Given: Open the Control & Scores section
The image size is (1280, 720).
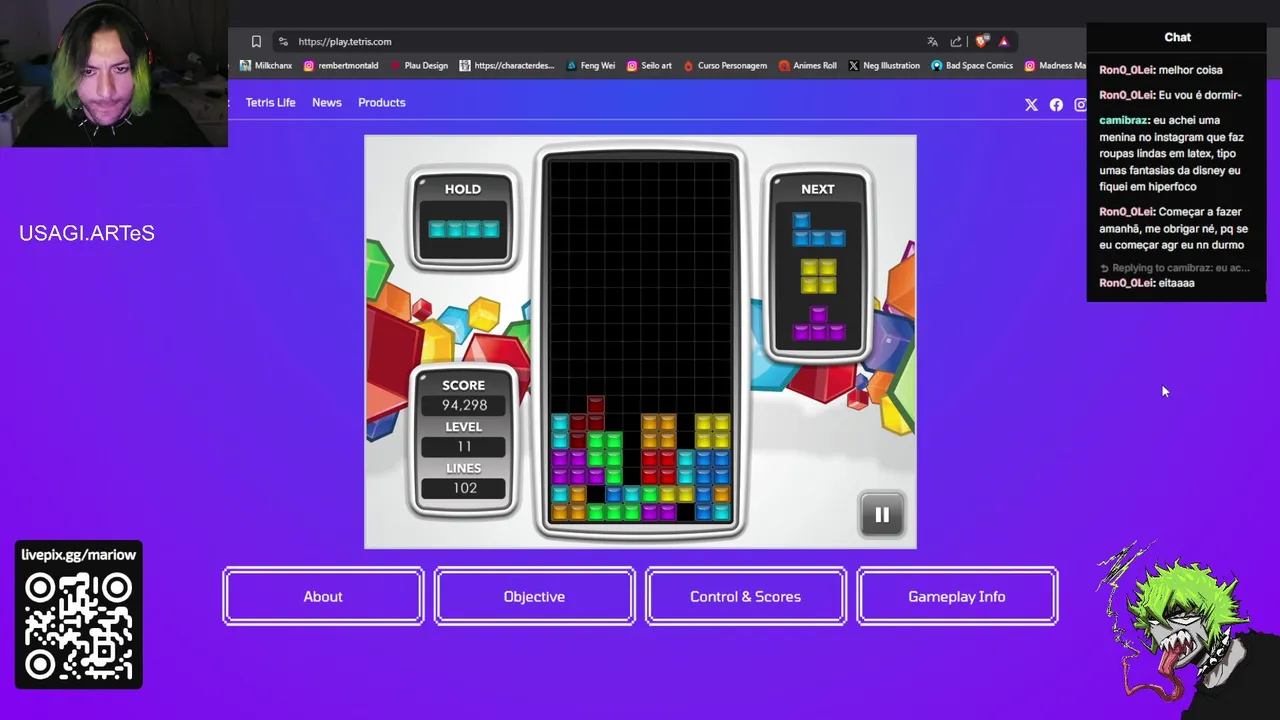Looking at the screenshot, I should pos(745,596).
